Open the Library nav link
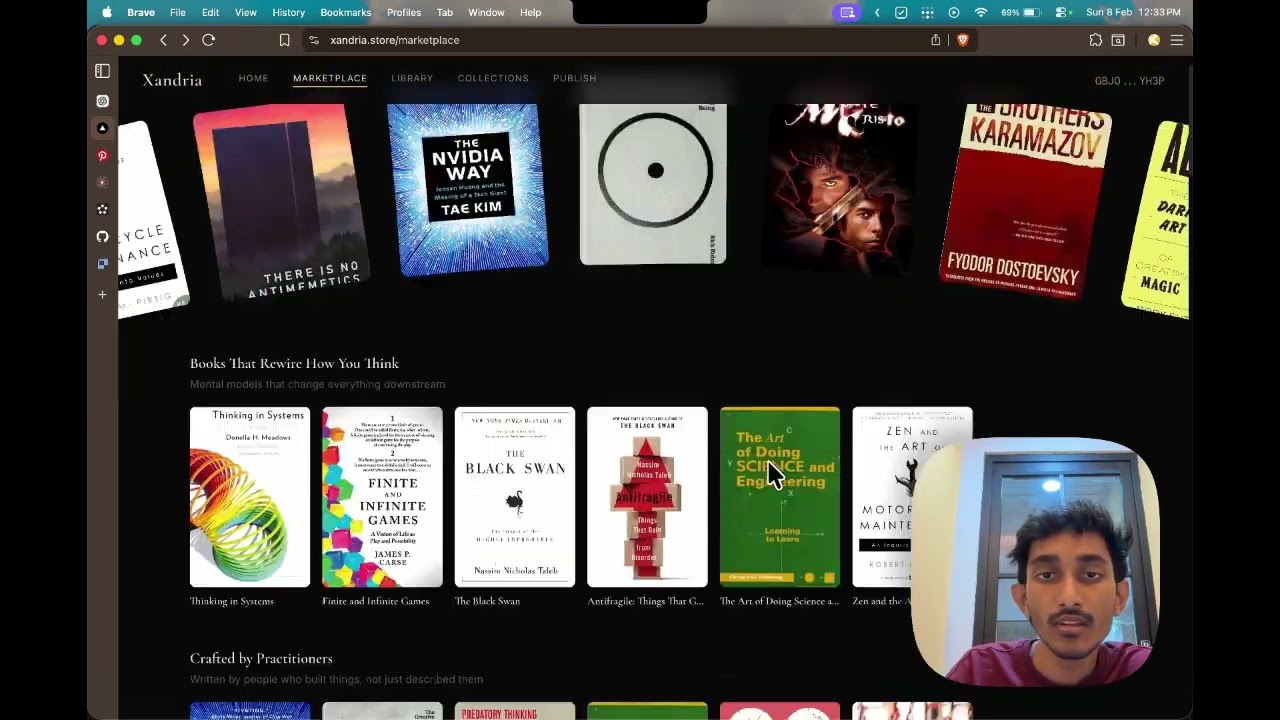 412,78
